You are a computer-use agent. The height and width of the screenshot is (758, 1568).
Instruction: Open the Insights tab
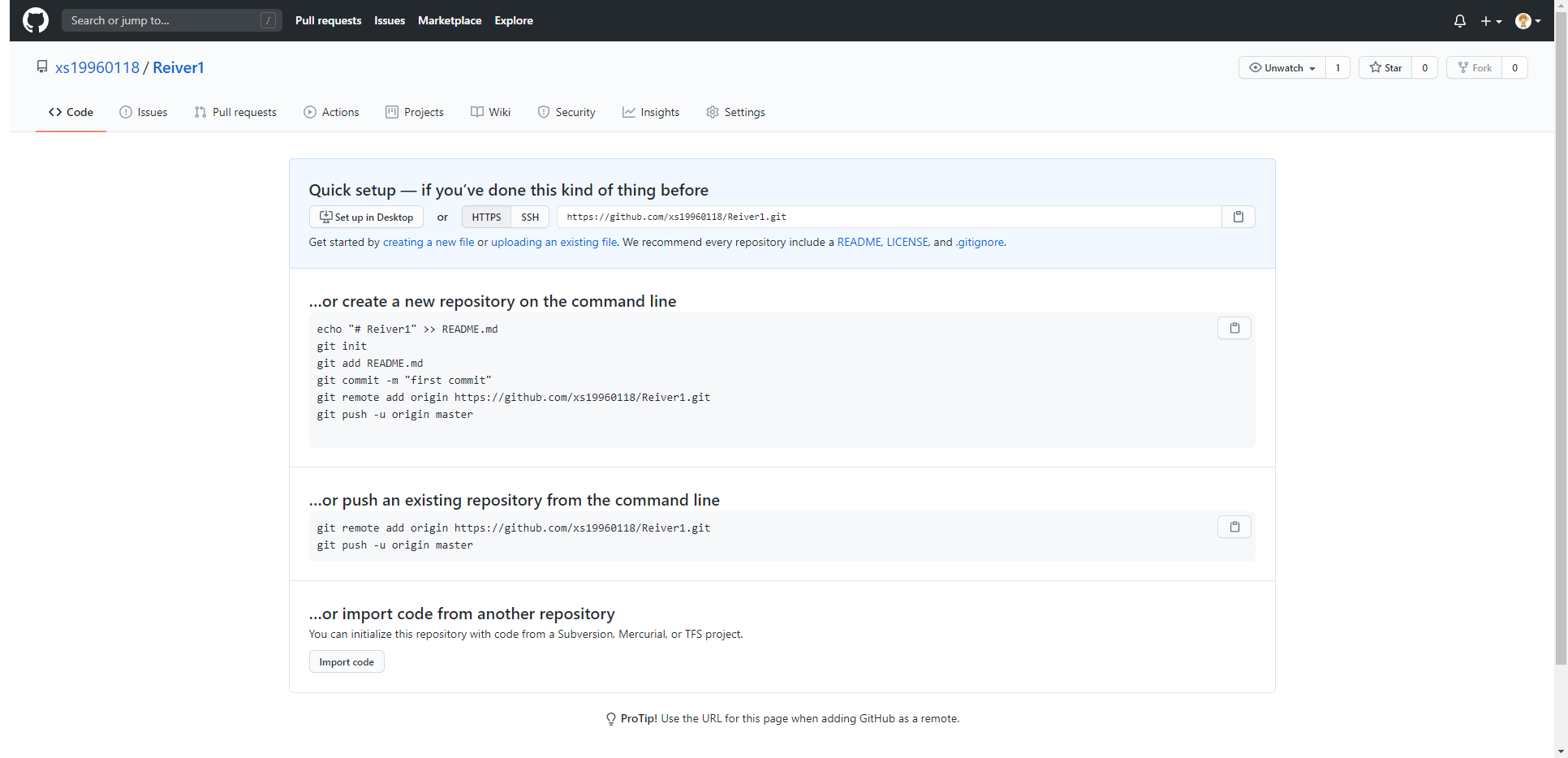click(651, 112)
